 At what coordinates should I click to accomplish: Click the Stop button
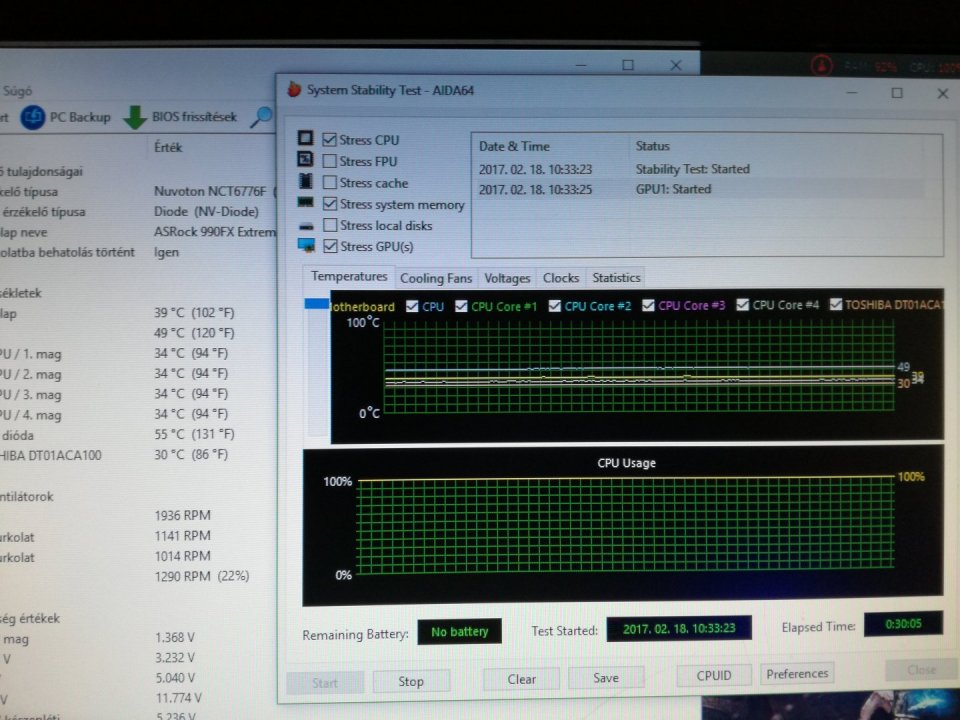click(411, 681)
